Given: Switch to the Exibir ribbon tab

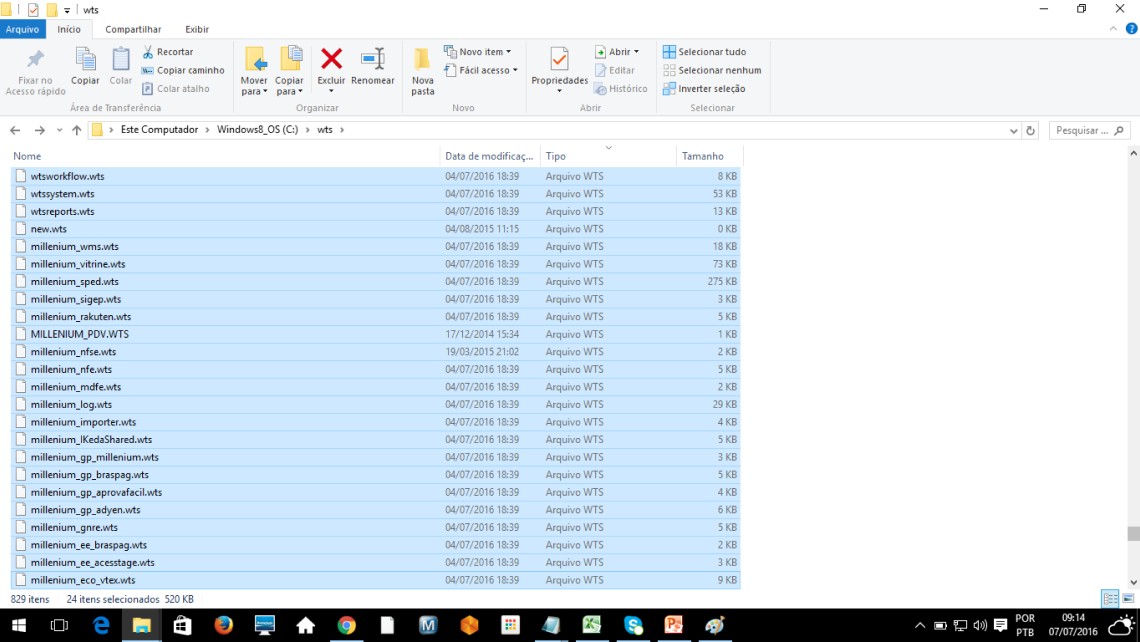Looking at the screenshot, I should (197, 29).
